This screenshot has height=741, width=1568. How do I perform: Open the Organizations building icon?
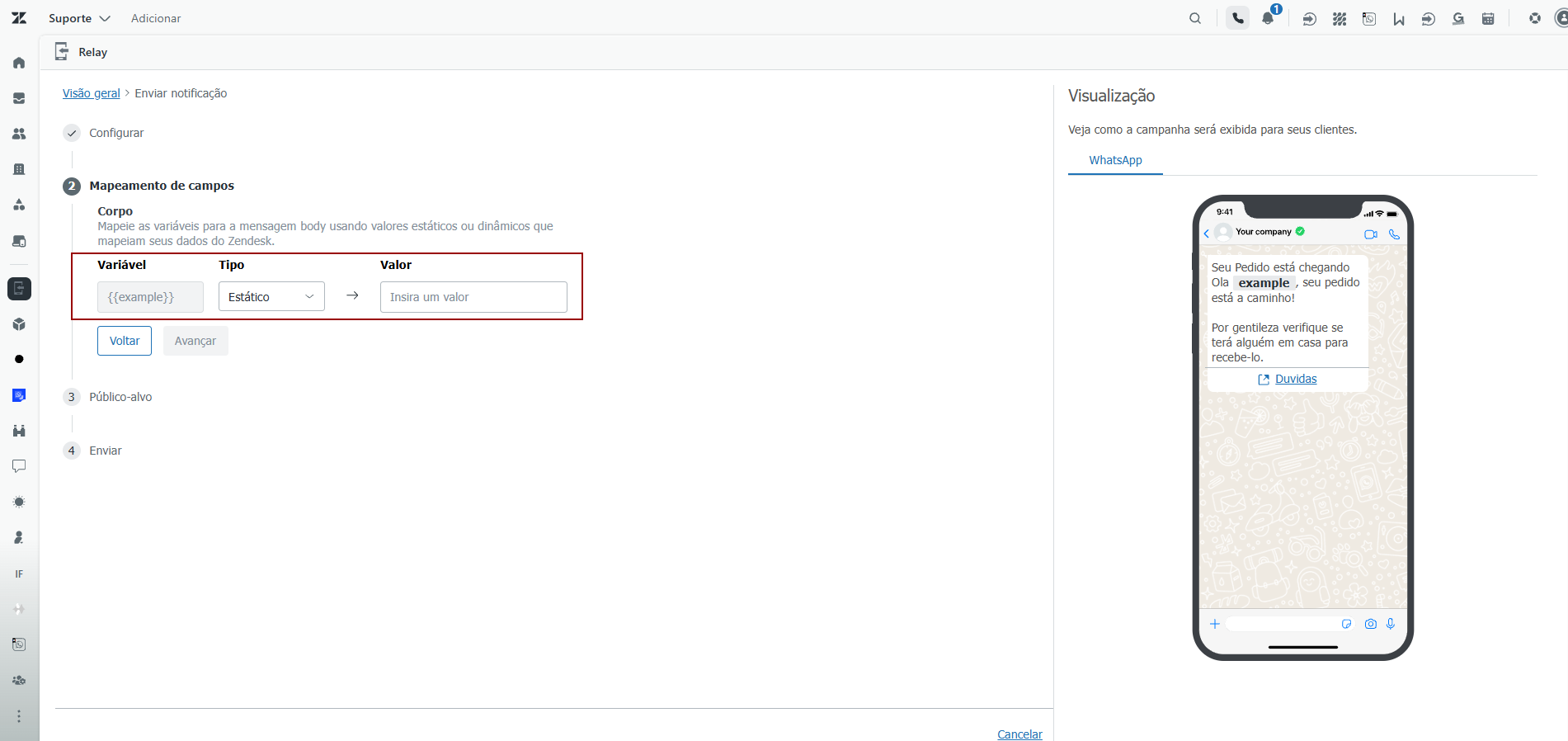(x=19, y=169)
